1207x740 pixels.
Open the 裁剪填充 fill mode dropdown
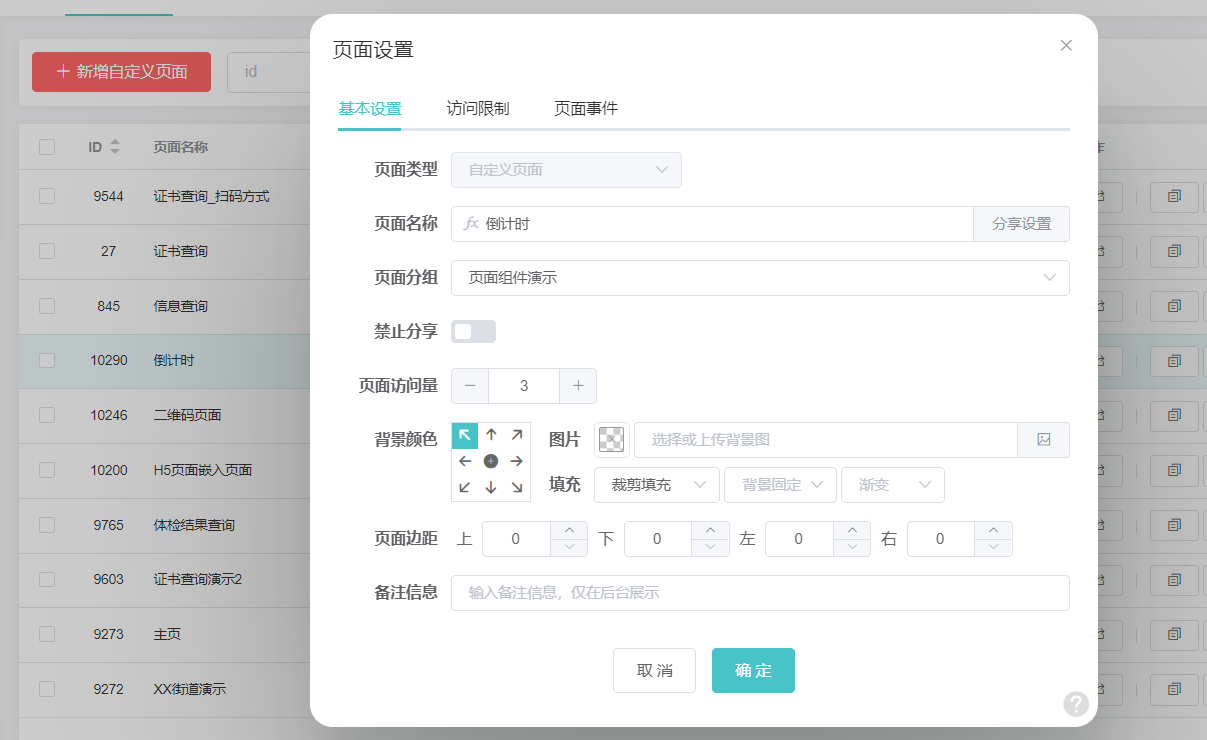click(x=657, y=485)
